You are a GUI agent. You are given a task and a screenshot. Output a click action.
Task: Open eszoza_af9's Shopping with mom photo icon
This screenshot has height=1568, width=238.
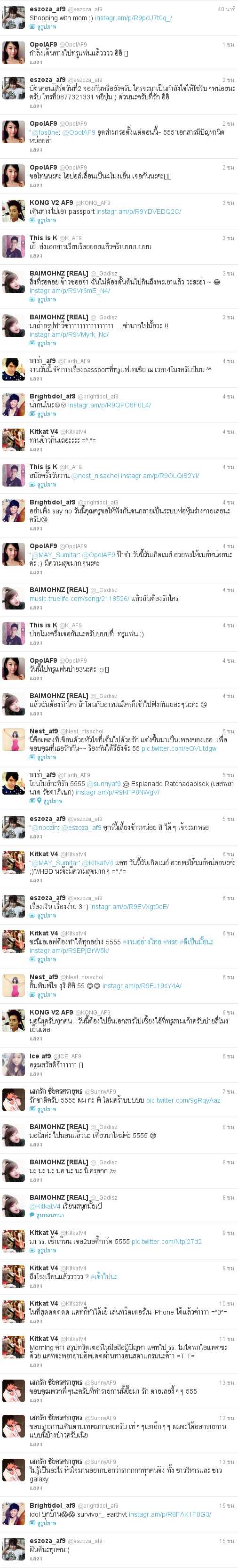(x=33, y=27)
